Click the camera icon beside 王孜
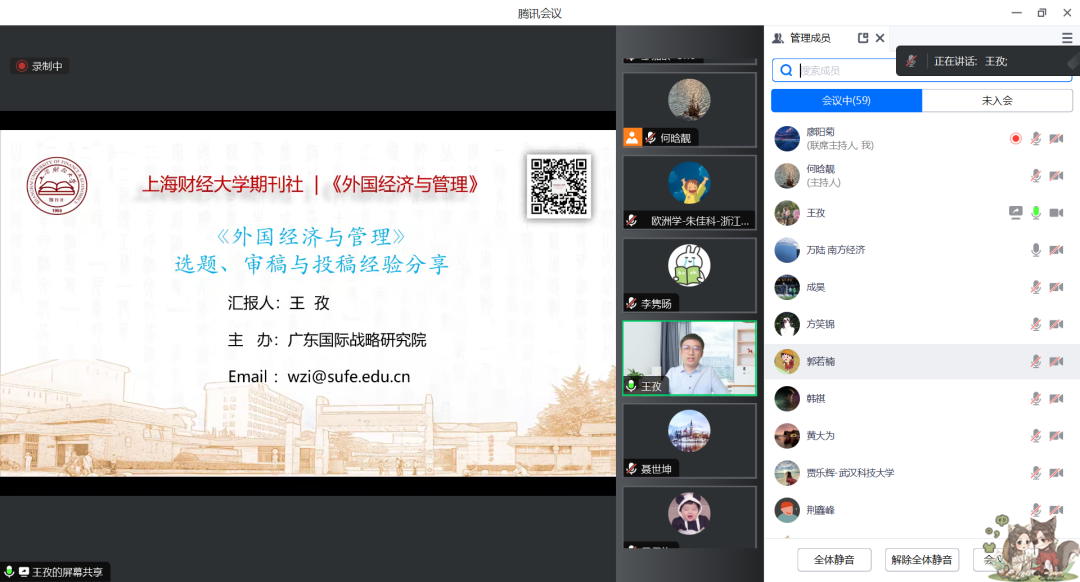 (1055, 212)
